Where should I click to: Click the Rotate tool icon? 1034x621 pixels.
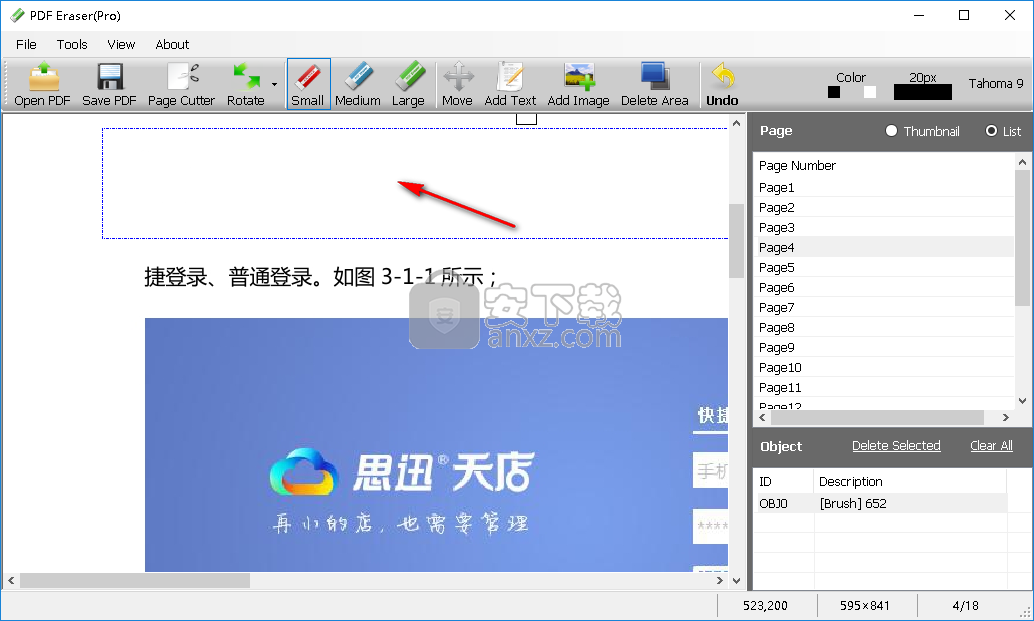(x=246, y=76)
